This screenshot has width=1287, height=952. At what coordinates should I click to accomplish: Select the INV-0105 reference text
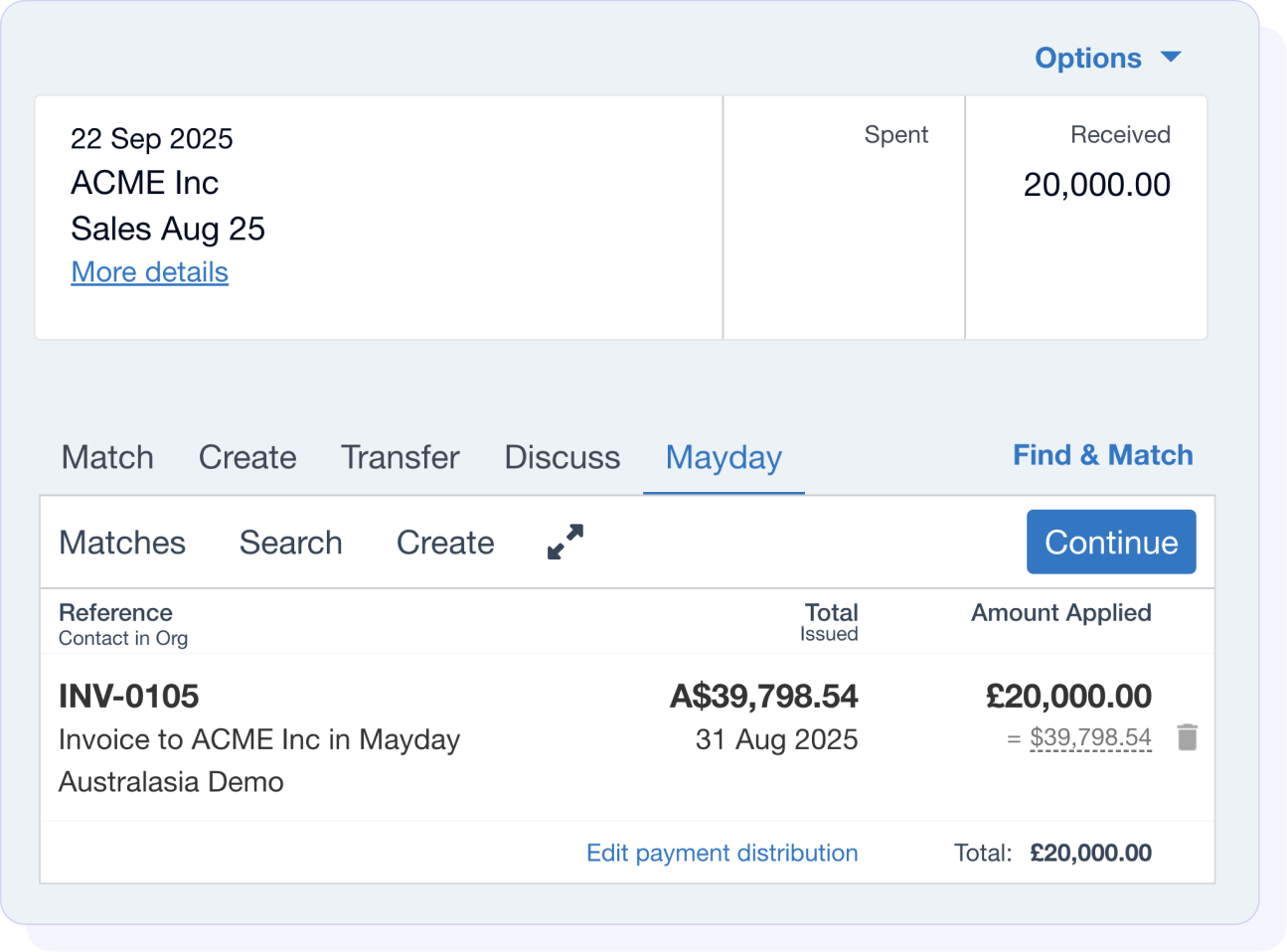129,696
